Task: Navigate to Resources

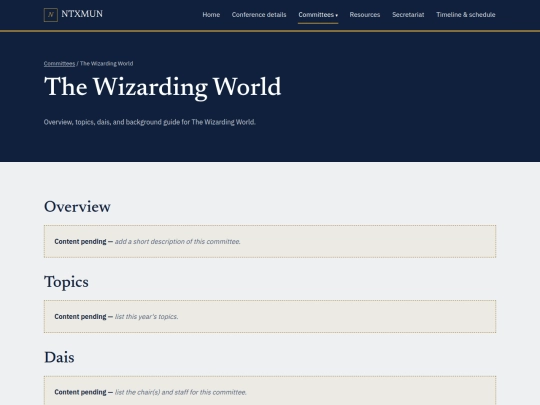Action: (365, 15)
